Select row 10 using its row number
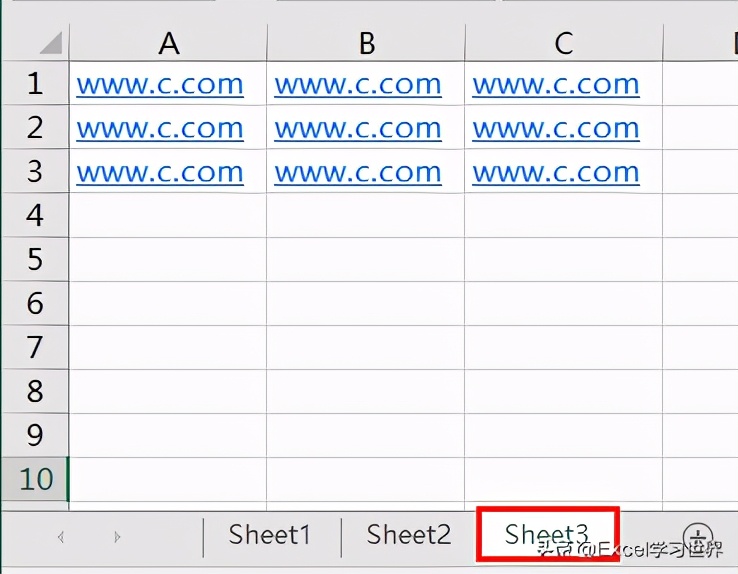This screenshot has height=574, width=738. 35,479
